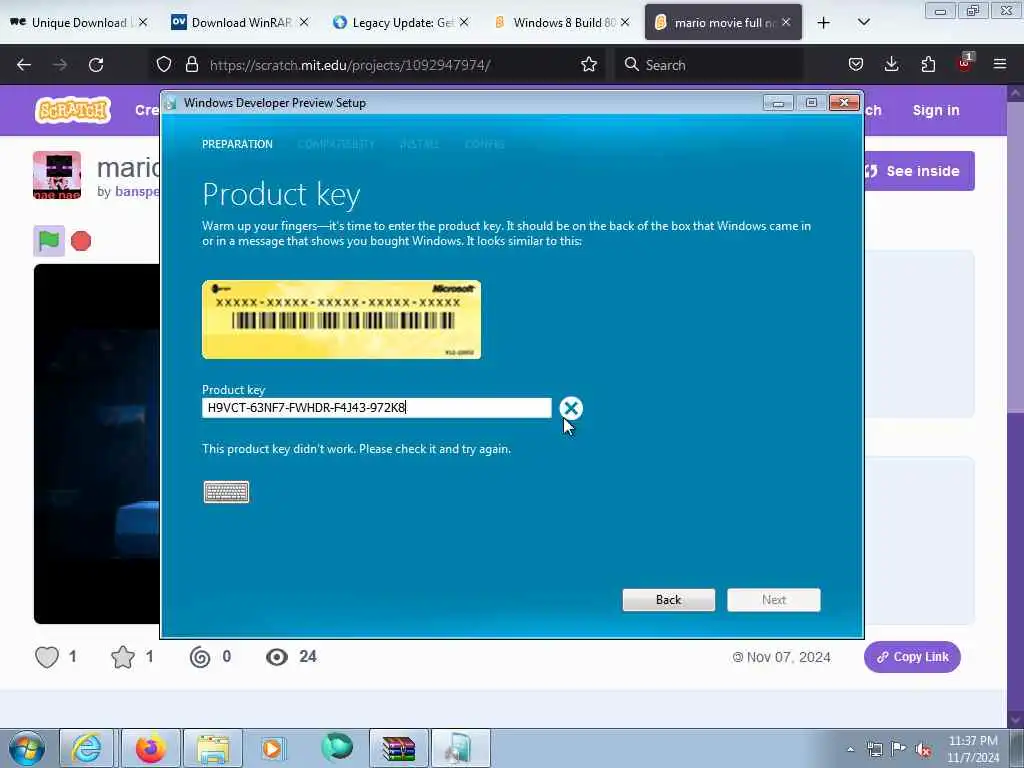Viewport: 1024px width, 768px height.
Task: Click the WinRAR taskbar icon
Action: click(x=399, y=748)
